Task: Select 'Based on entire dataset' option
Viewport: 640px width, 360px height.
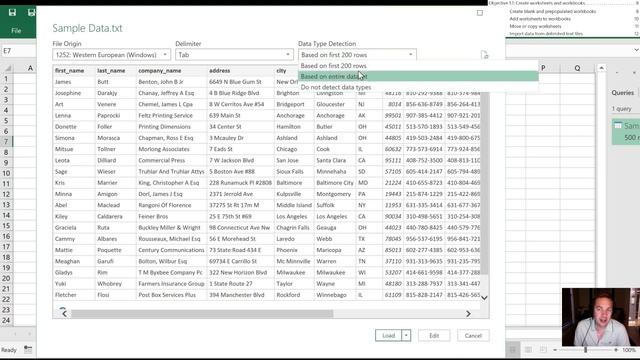Action: click(x=418, y=76)
